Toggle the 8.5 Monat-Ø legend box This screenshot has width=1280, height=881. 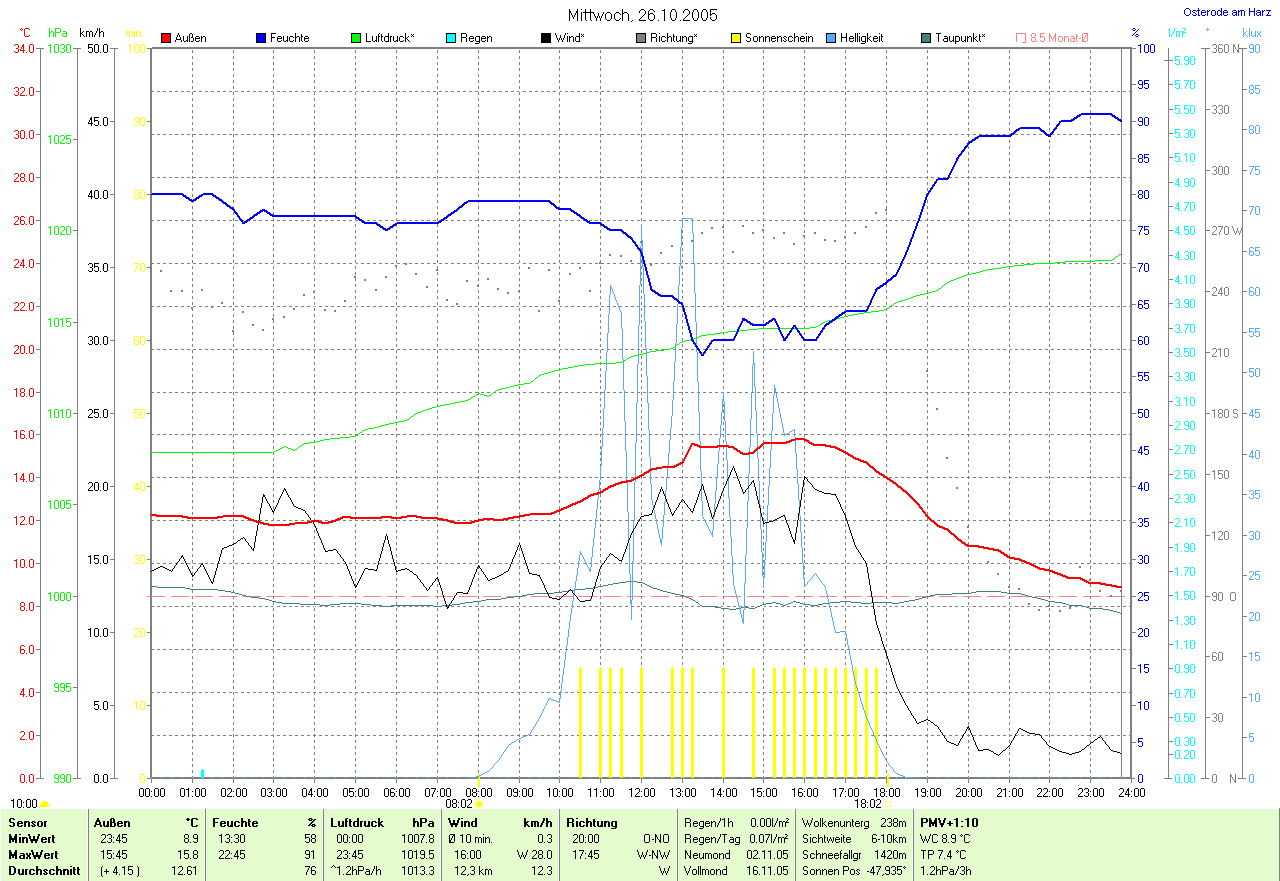[x=1021, y=38]
